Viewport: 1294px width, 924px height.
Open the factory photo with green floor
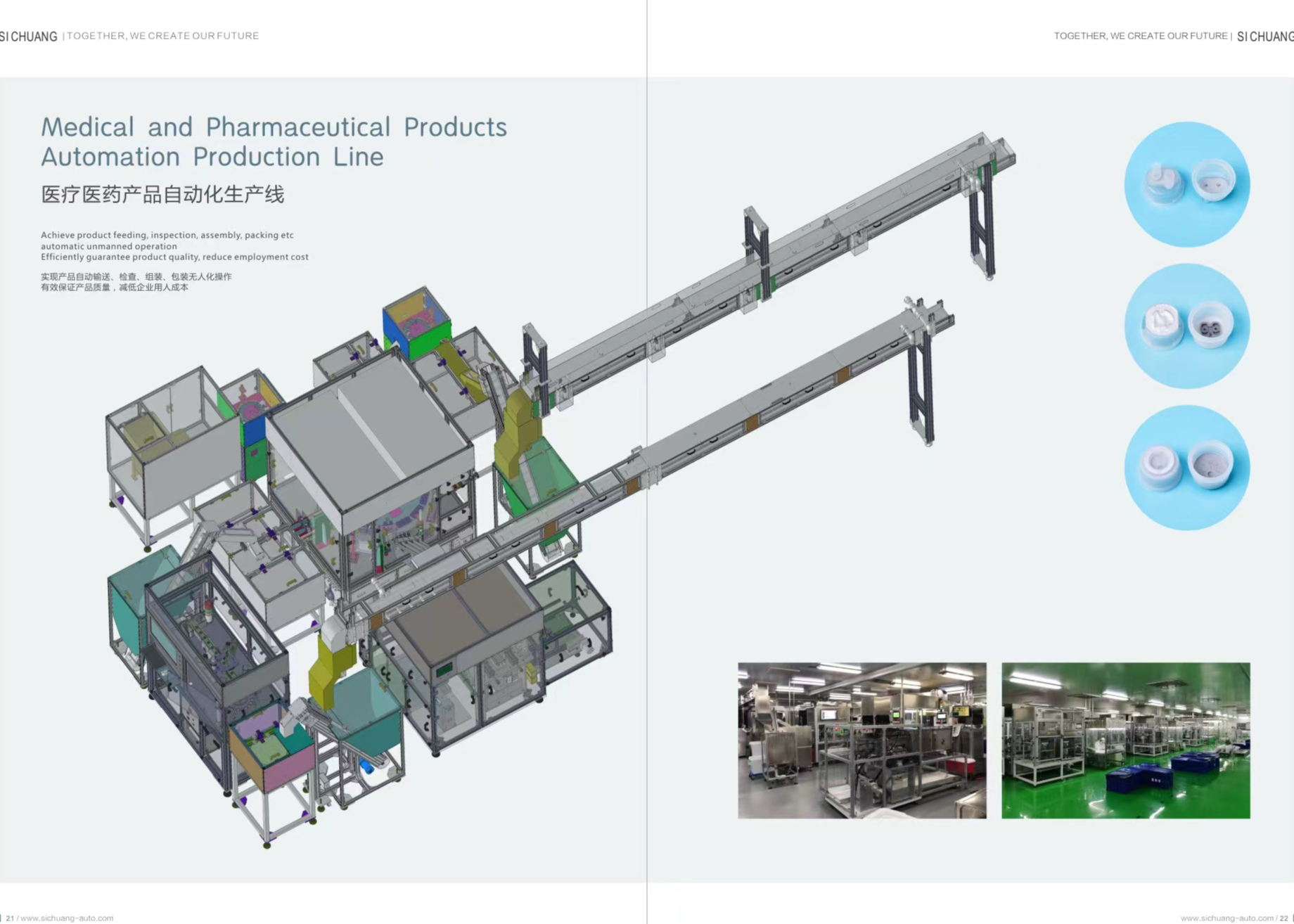tap(1125, 740)
